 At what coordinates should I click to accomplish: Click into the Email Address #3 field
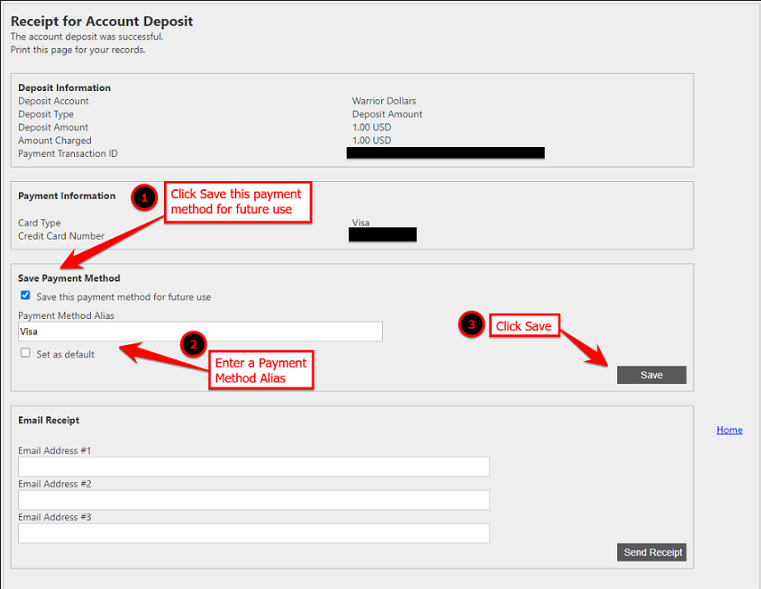(x=253, y=533)
